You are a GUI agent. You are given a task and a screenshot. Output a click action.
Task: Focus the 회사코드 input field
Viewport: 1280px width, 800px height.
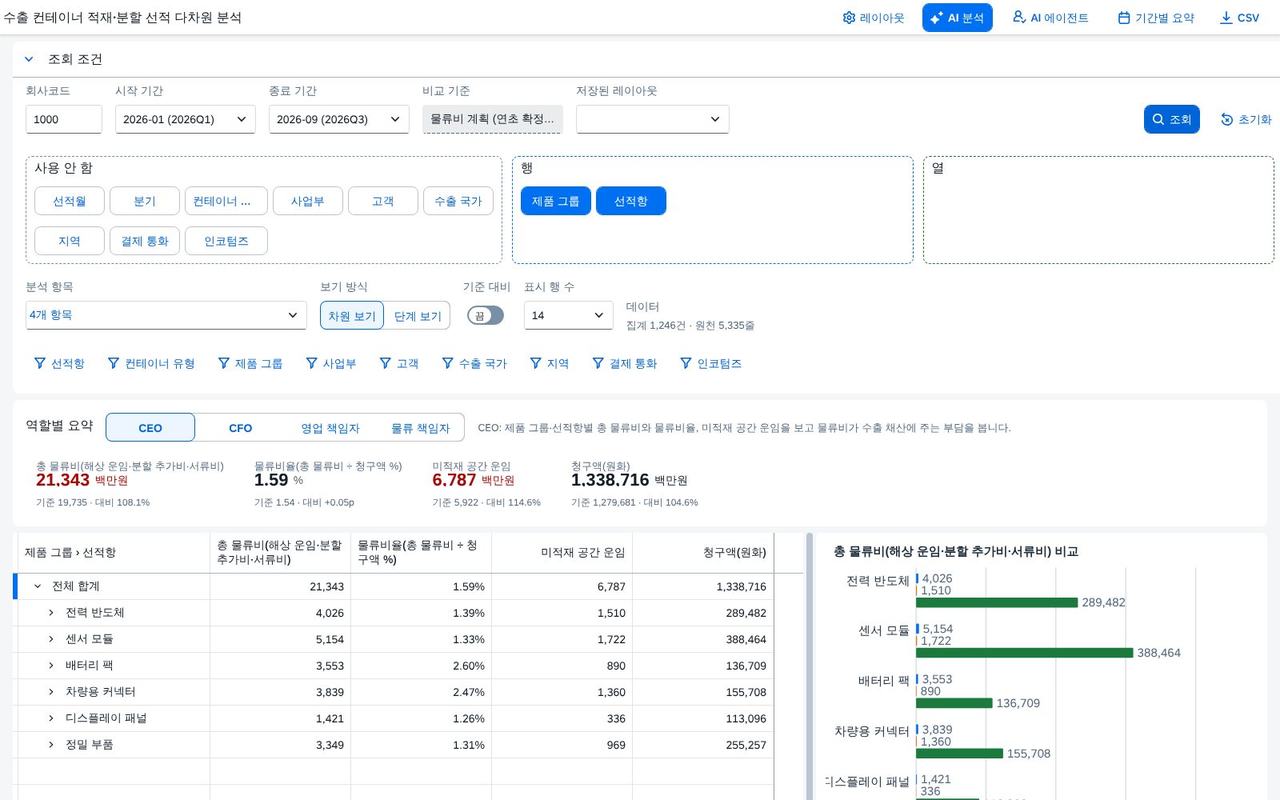coord(64,119)
